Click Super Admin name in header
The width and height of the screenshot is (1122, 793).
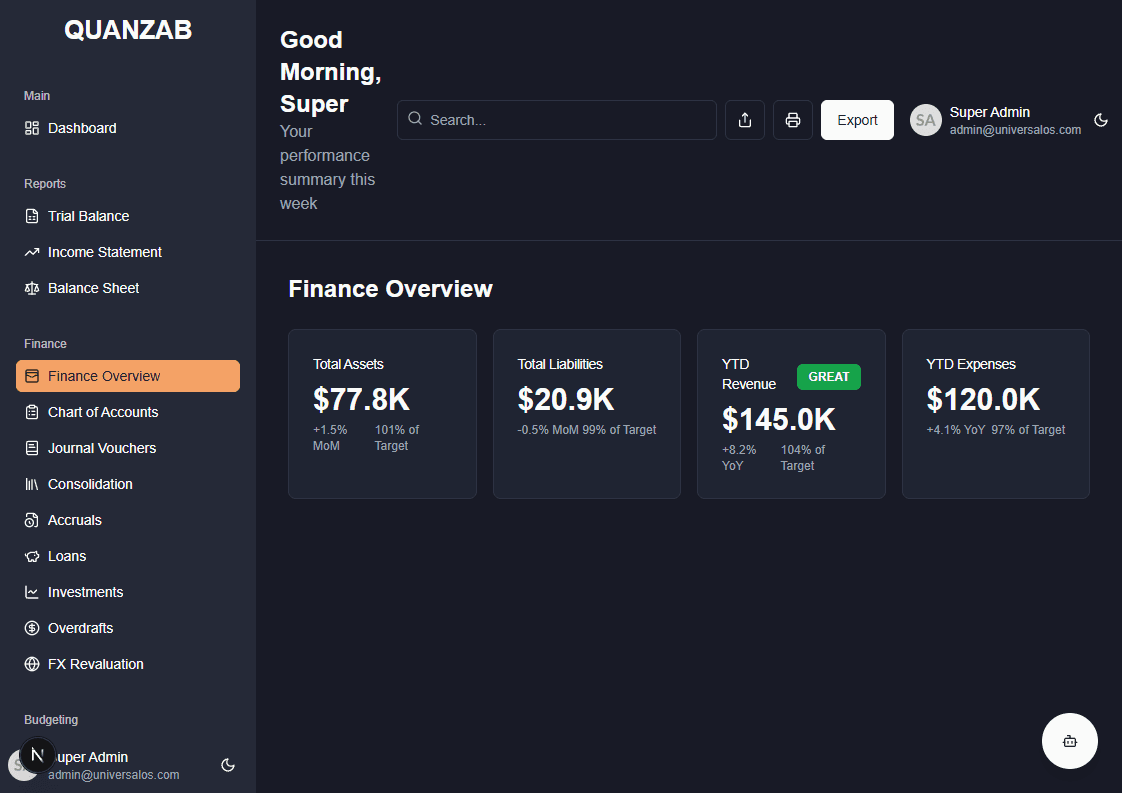(x=990, y=112)
